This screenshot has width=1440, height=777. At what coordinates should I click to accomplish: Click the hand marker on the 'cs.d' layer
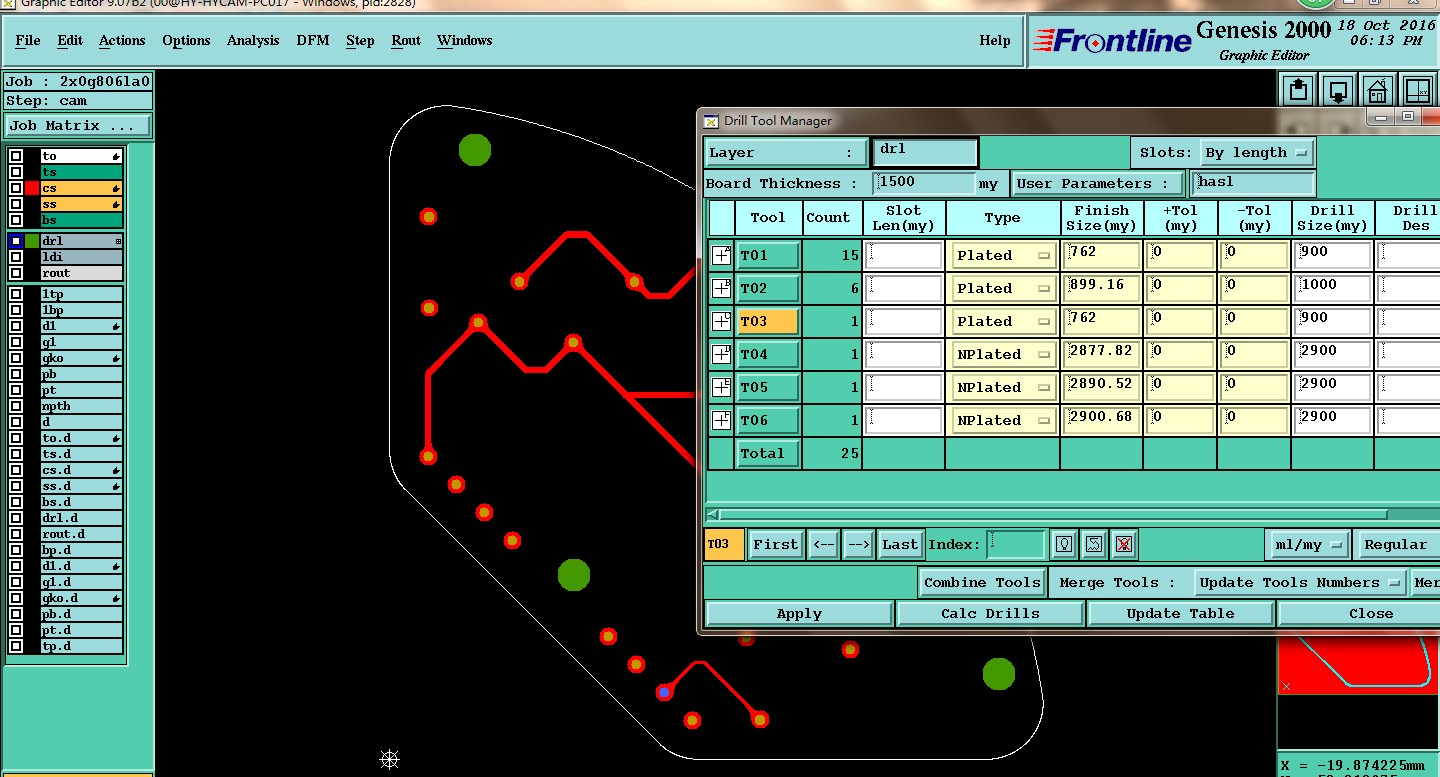(117, 471)
